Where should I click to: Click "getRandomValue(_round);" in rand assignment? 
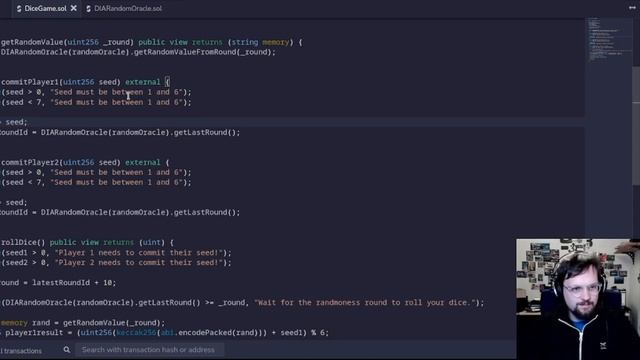[113, 323]
